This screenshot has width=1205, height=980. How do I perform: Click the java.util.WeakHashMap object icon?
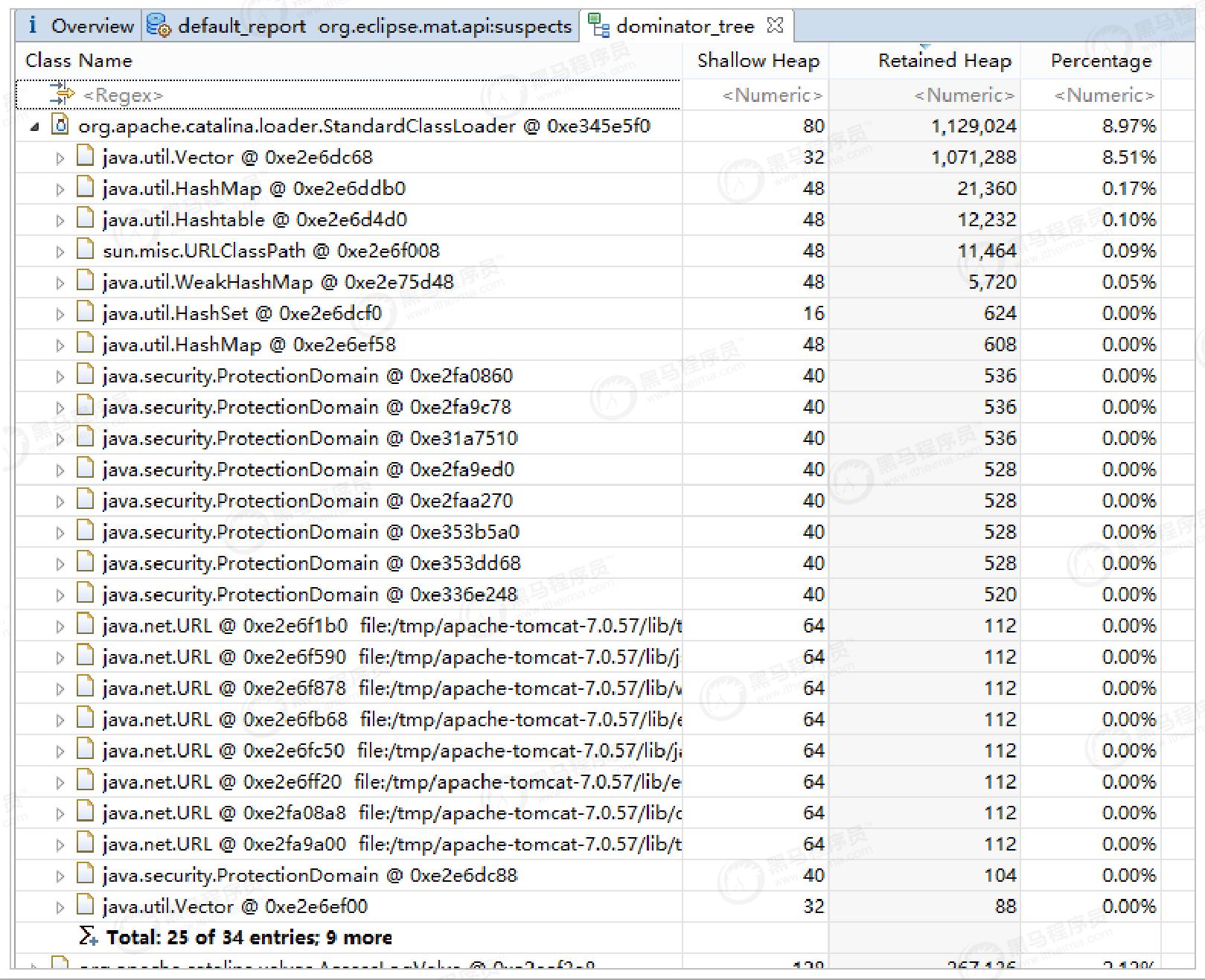tap(86, 282)
